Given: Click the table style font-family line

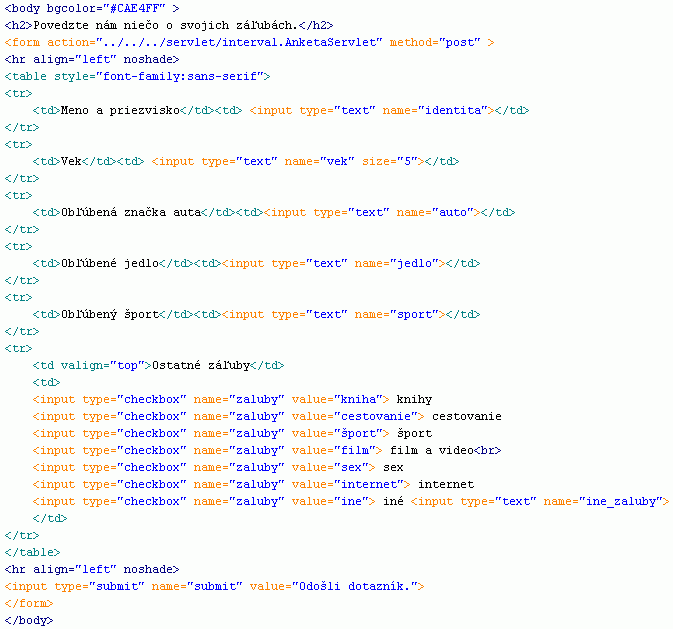Looking at the screenshot, I should coord(137,76).
